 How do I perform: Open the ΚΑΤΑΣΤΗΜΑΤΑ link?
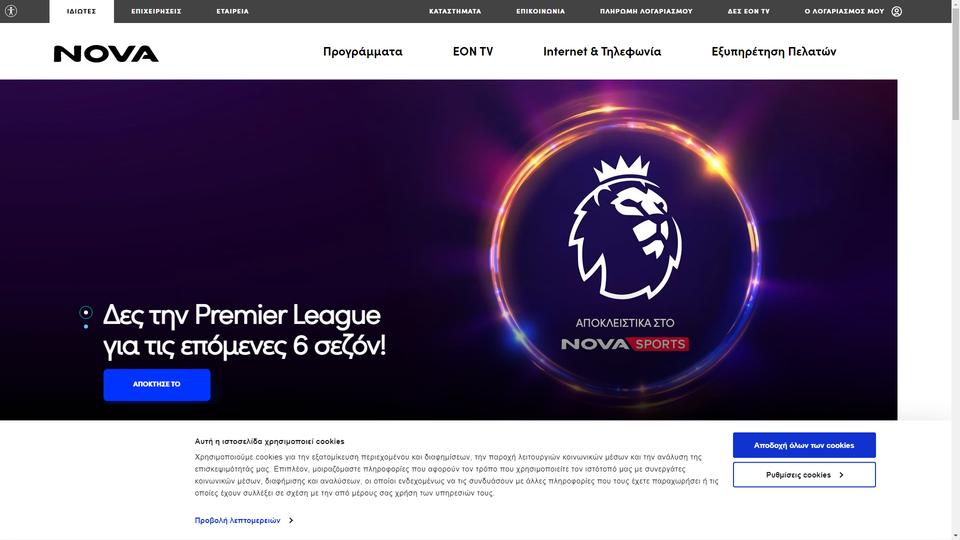coord(455,11)
